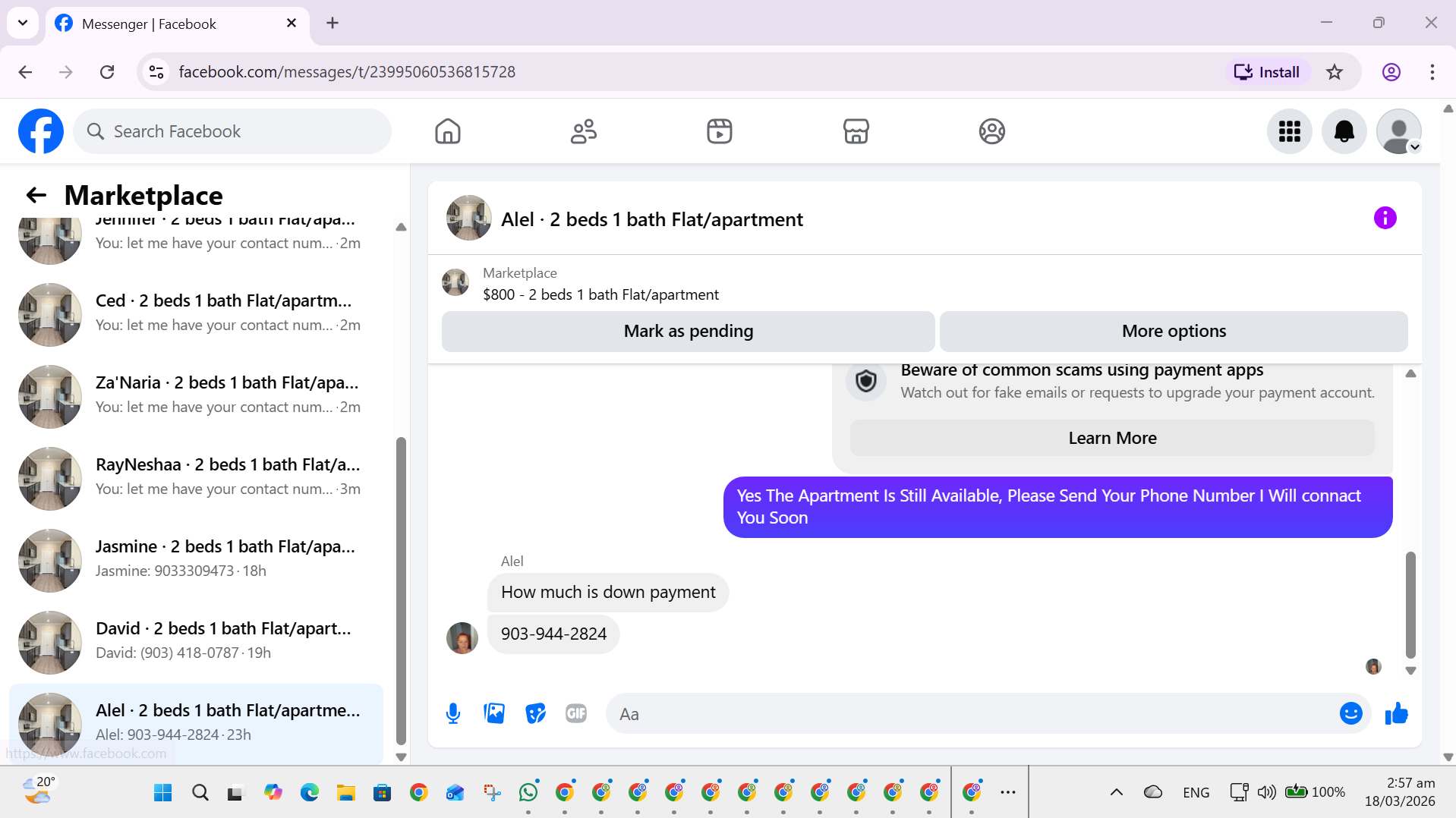Send a thumbs-up like
The height and width of the screenshot is (818, 1456).
(x=1397, y=713)
